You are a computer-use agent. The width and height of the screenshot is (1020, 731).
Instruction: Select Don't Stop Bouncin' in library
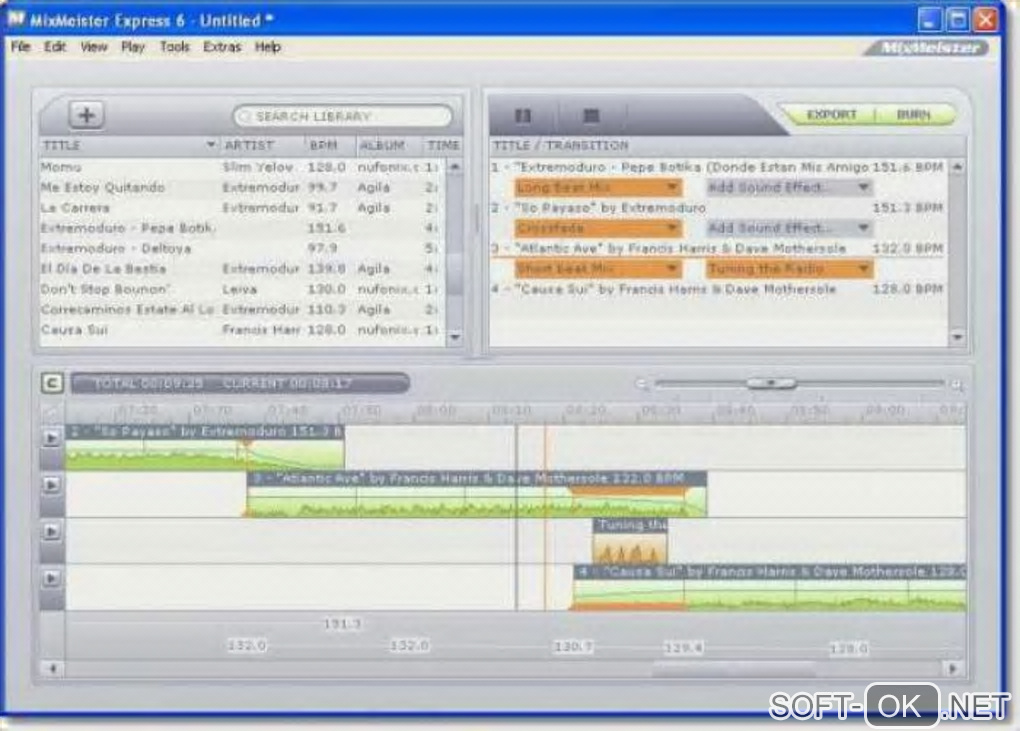(242, 289)
